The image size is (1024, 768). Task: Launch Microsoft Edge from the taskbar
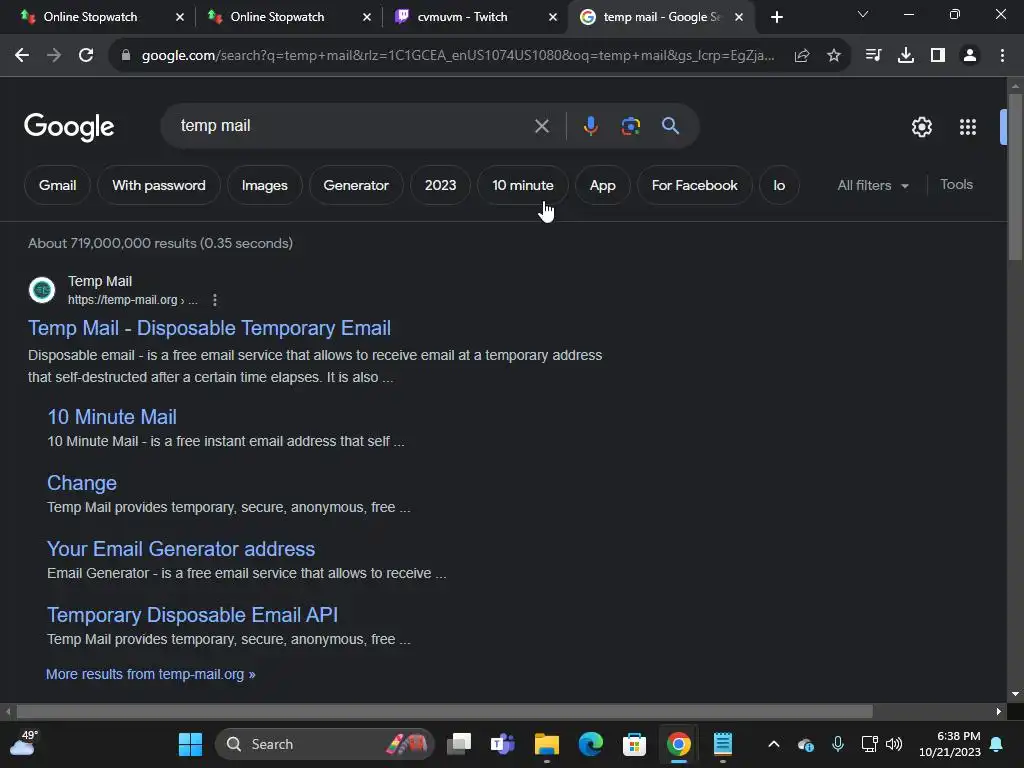click(x=590, y=744)
